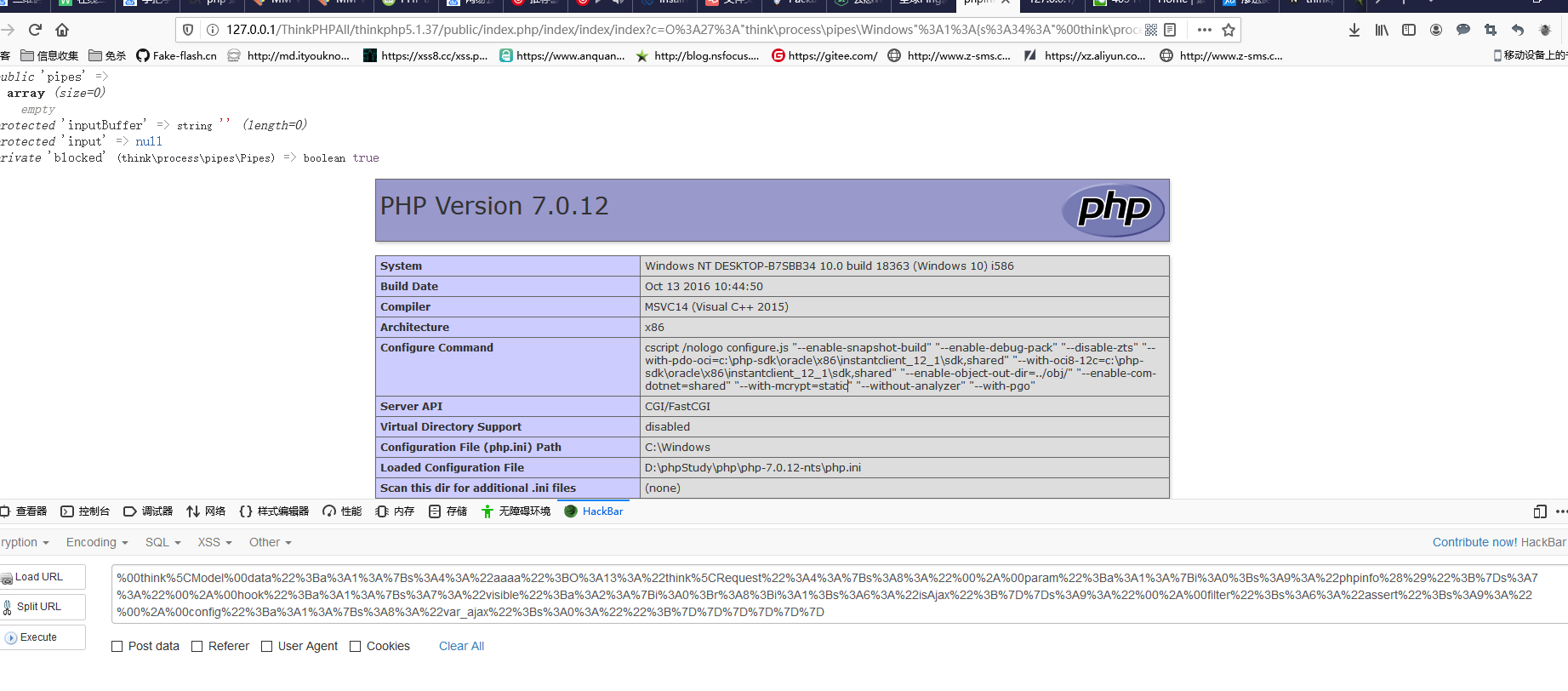Bookmark this page with the star icon
The width and height of the screenshot is (1568, 691).
click(1229, 30)
